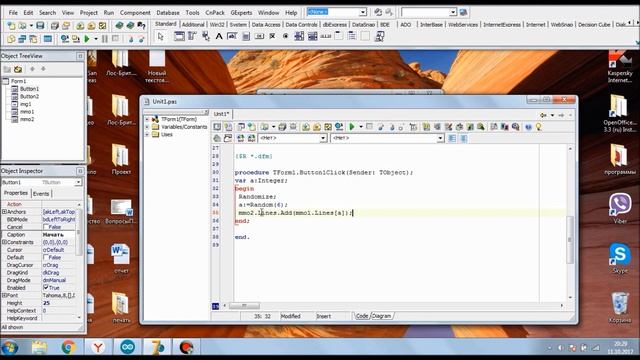Expand the Font property

click(4, 295)
